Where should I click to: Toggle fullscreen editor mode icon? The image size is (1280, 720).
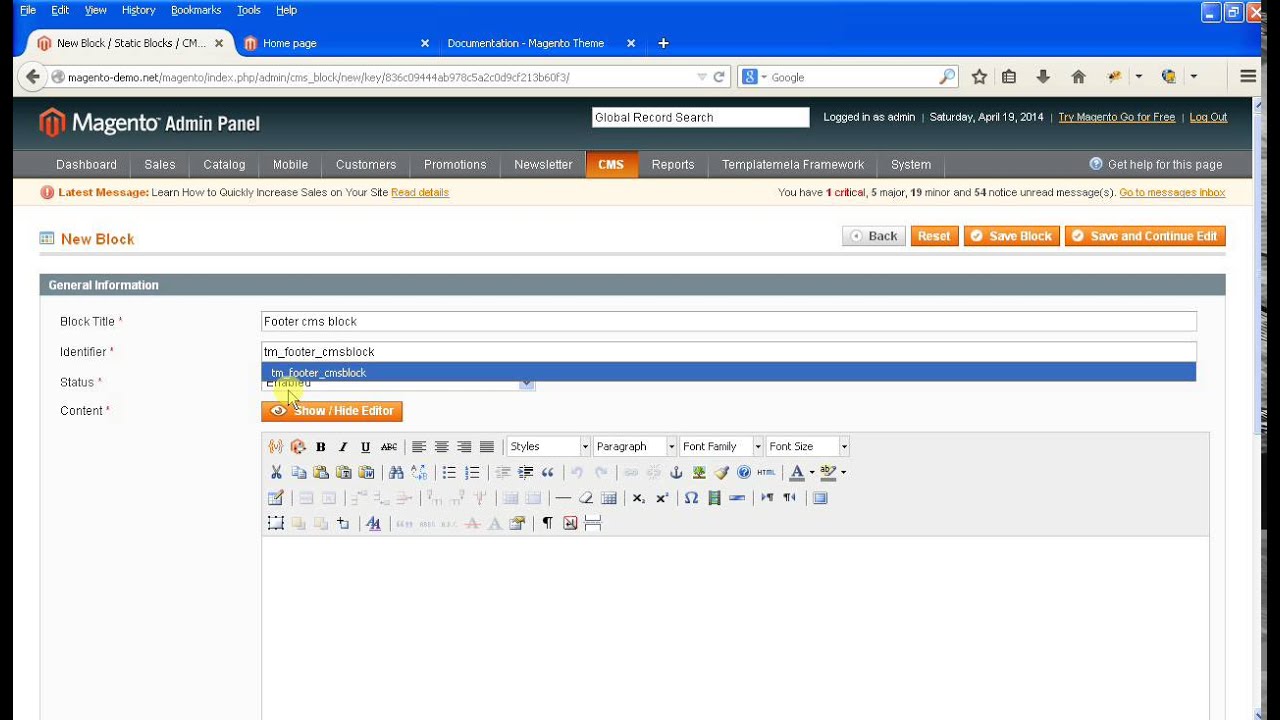coord(820,498)
